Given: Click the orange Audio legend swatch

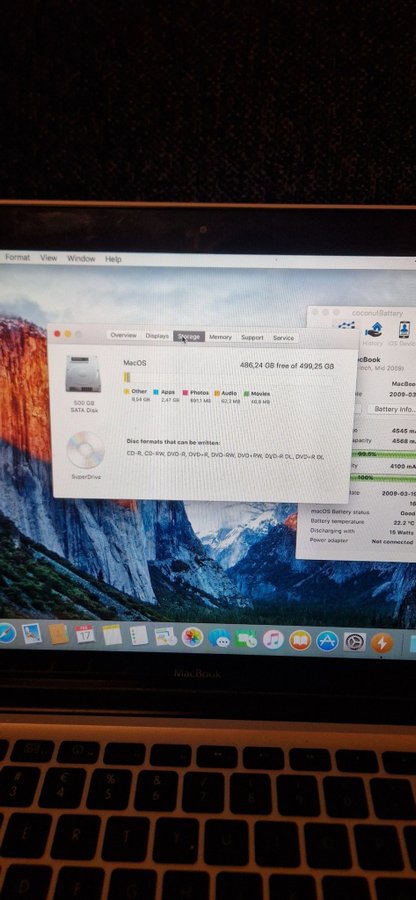Looking at the screenshot, I should [217, 393].
